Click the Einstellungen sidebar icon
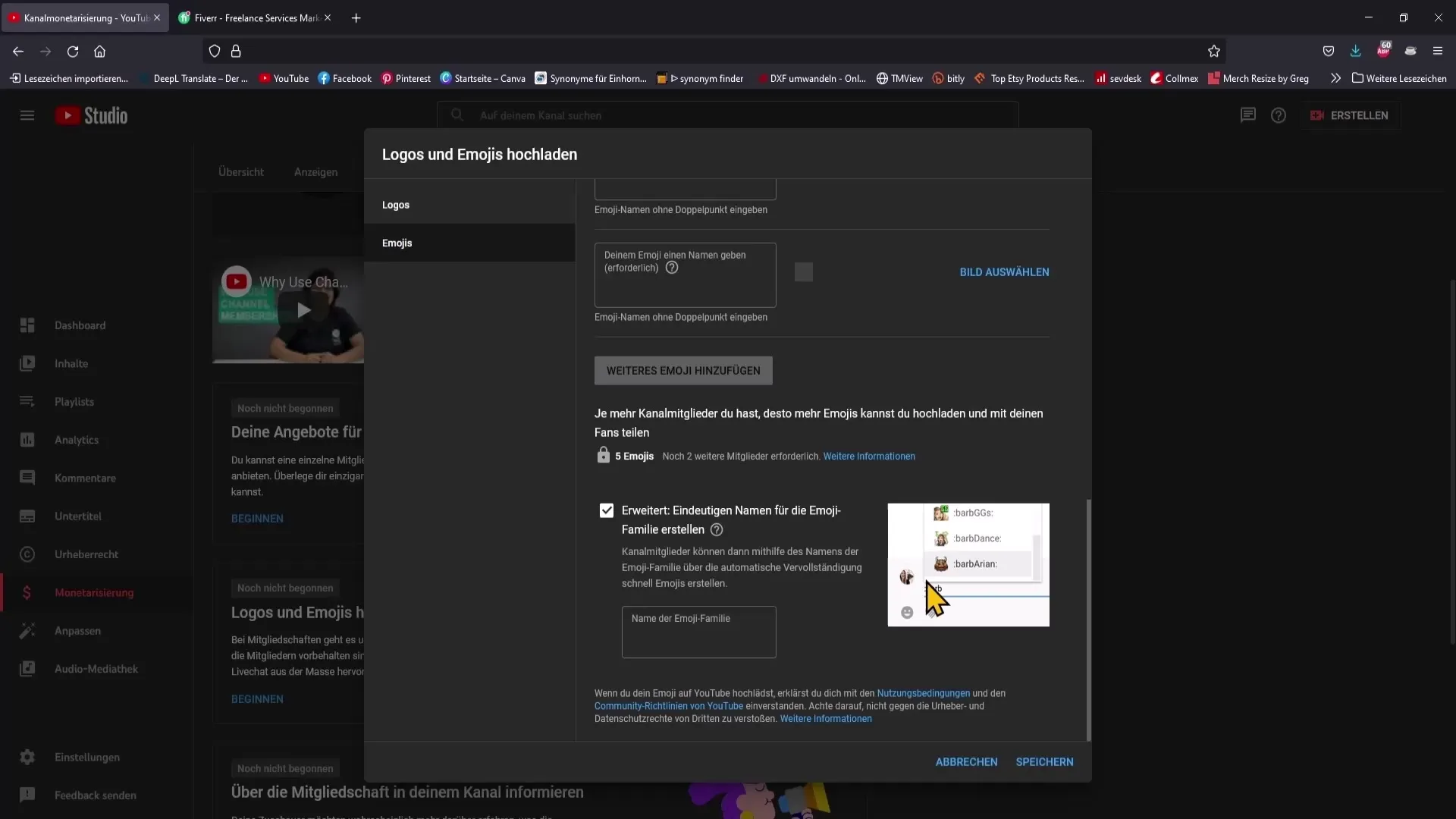This screenshot has height=819, width=1456. [x=27, y=757]
